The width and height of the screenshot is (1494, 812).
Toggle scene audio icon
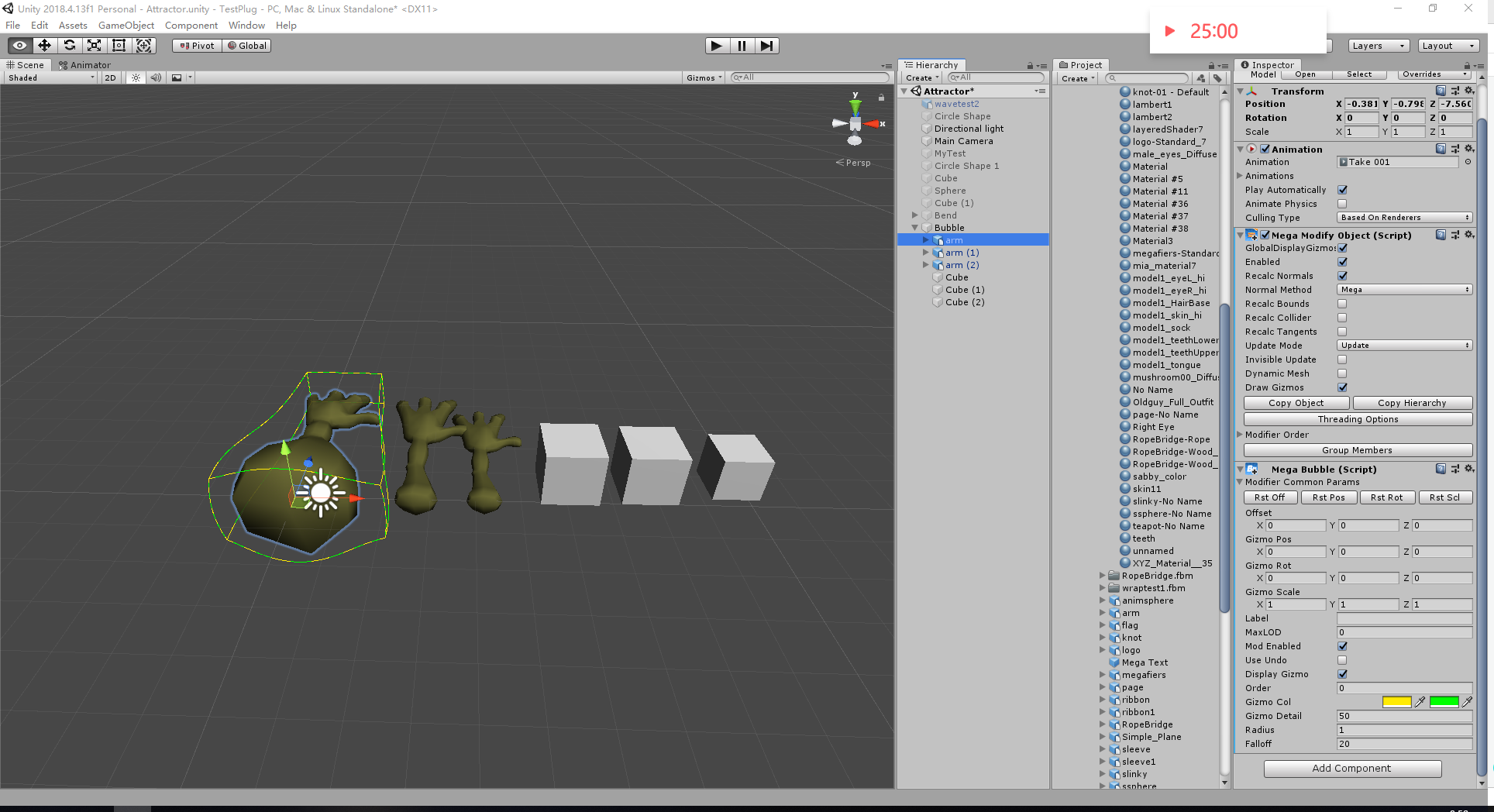click(156, 77)
